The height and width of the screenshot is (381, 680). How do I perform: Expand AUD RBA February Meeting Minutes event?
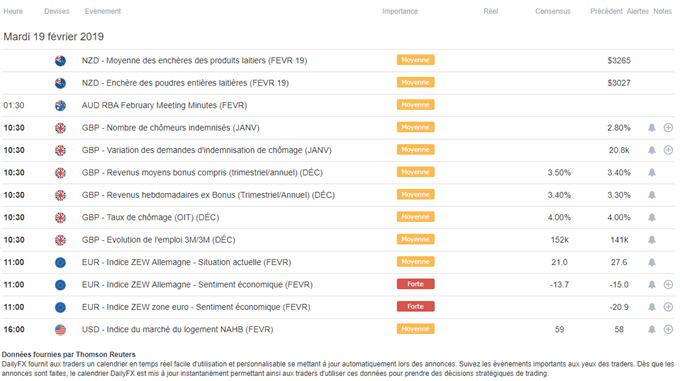point(338,105)
